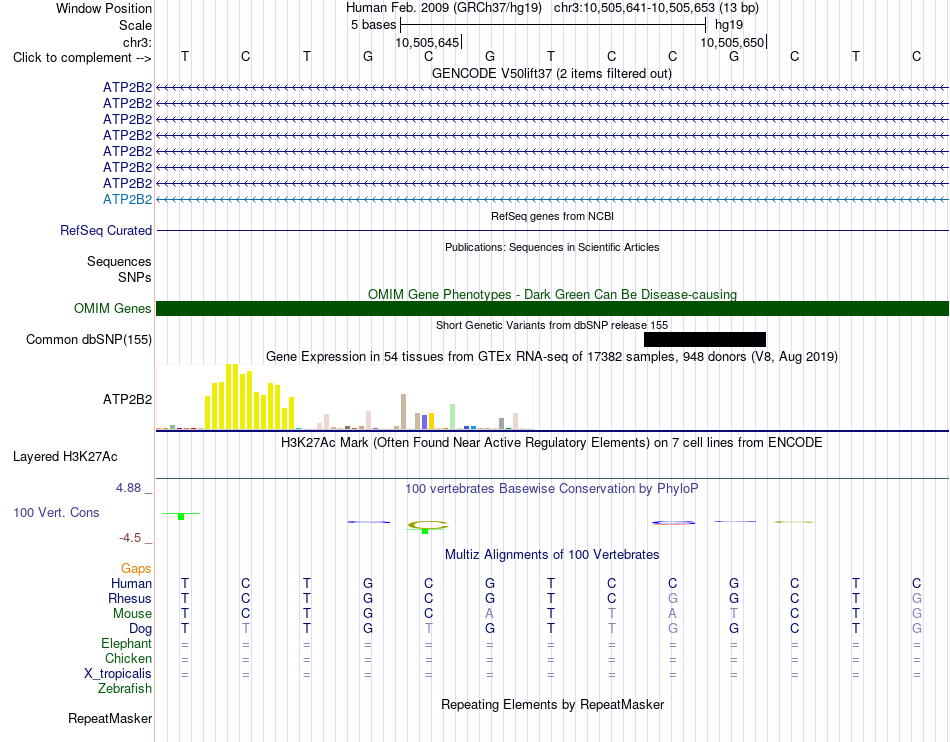The image size is (950, 742).
Task: Click the RefSeq Curated horizontal intron line
Action: [552, 230]
